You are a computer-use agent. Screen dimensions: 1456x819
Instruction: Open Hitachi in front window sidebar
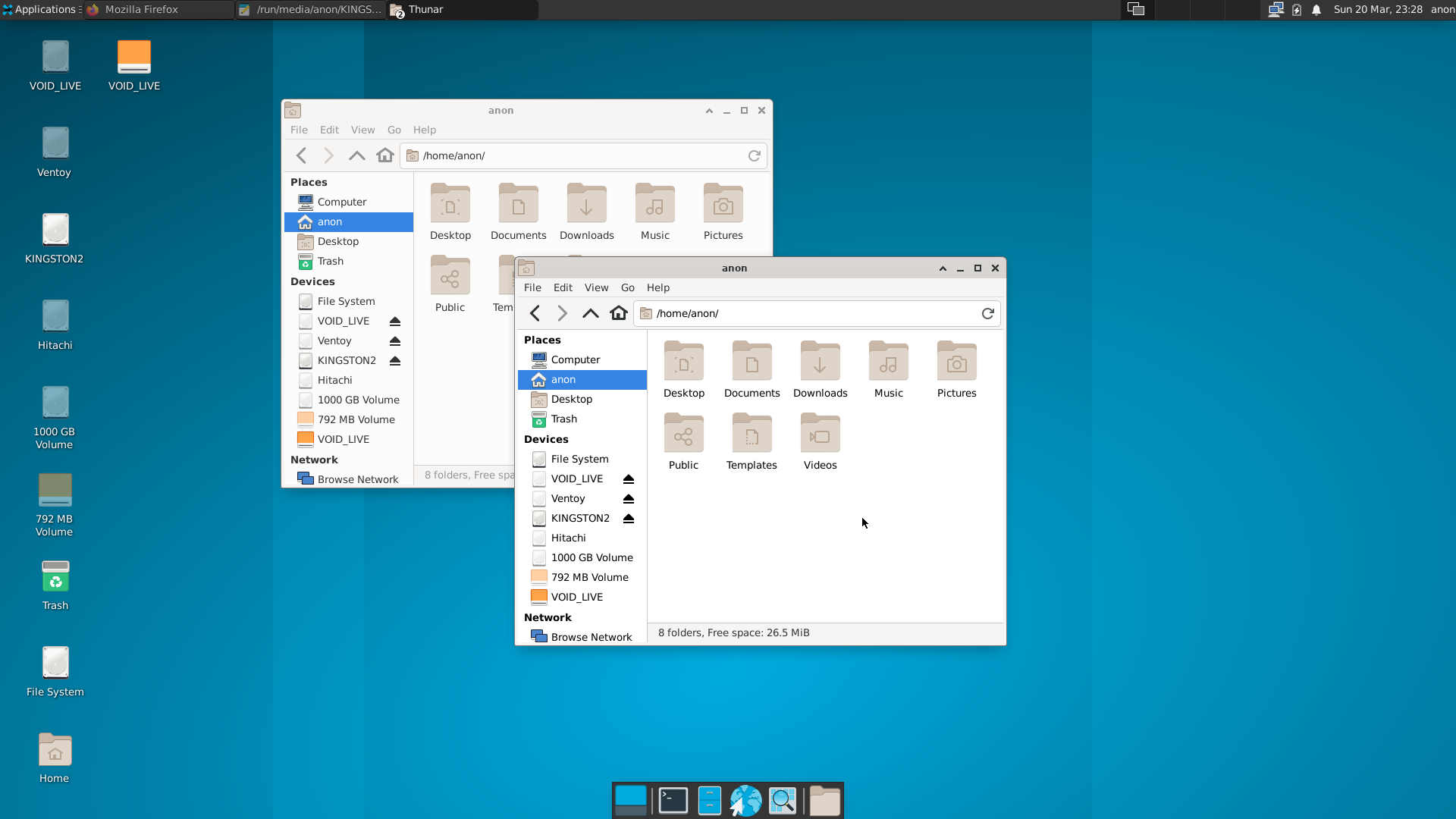click(582, 538)
